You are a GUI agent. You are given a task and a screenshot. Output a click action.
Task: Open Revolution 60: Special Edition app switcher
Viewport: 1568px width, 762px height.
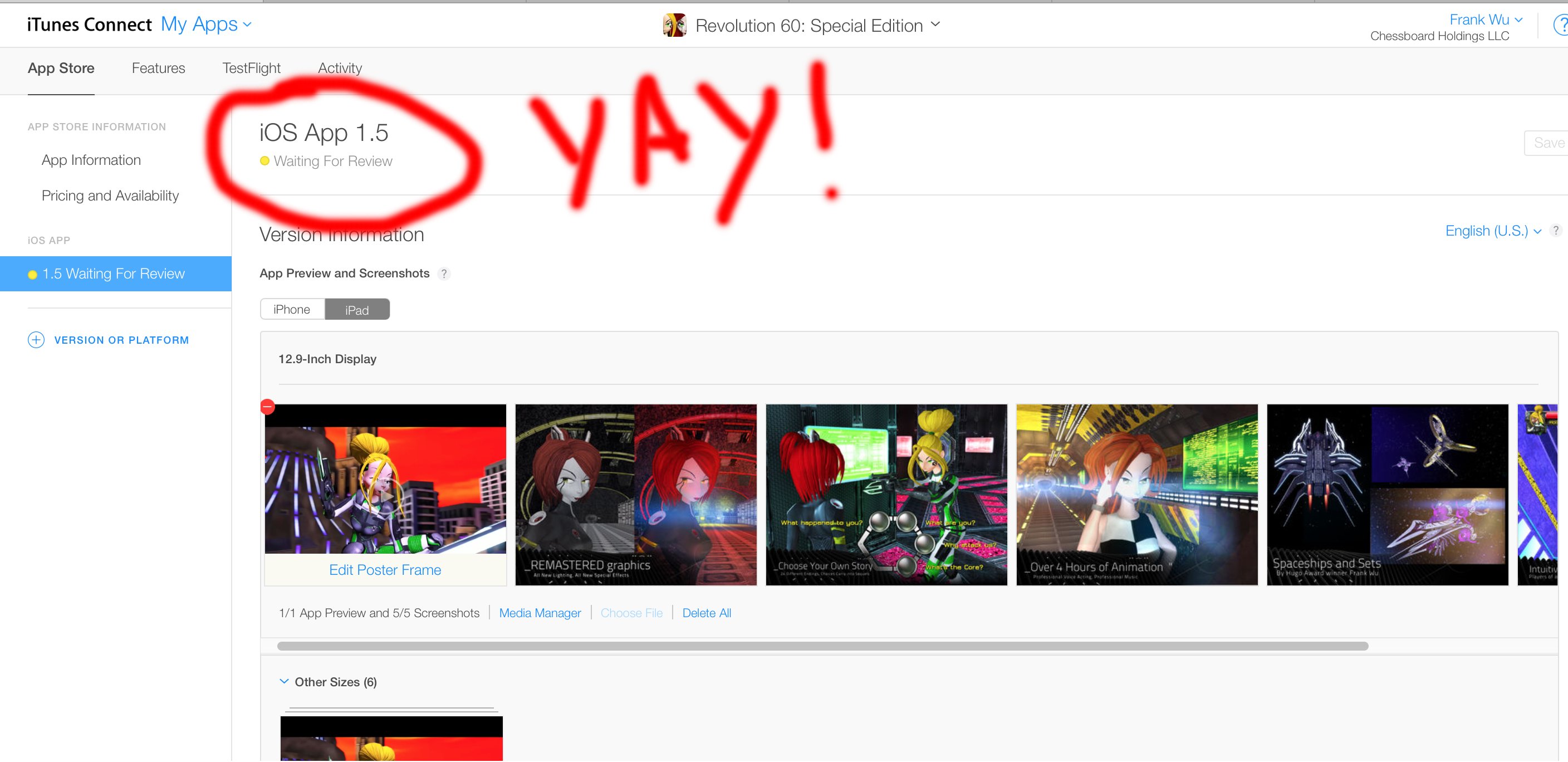(x=817, y=26)
